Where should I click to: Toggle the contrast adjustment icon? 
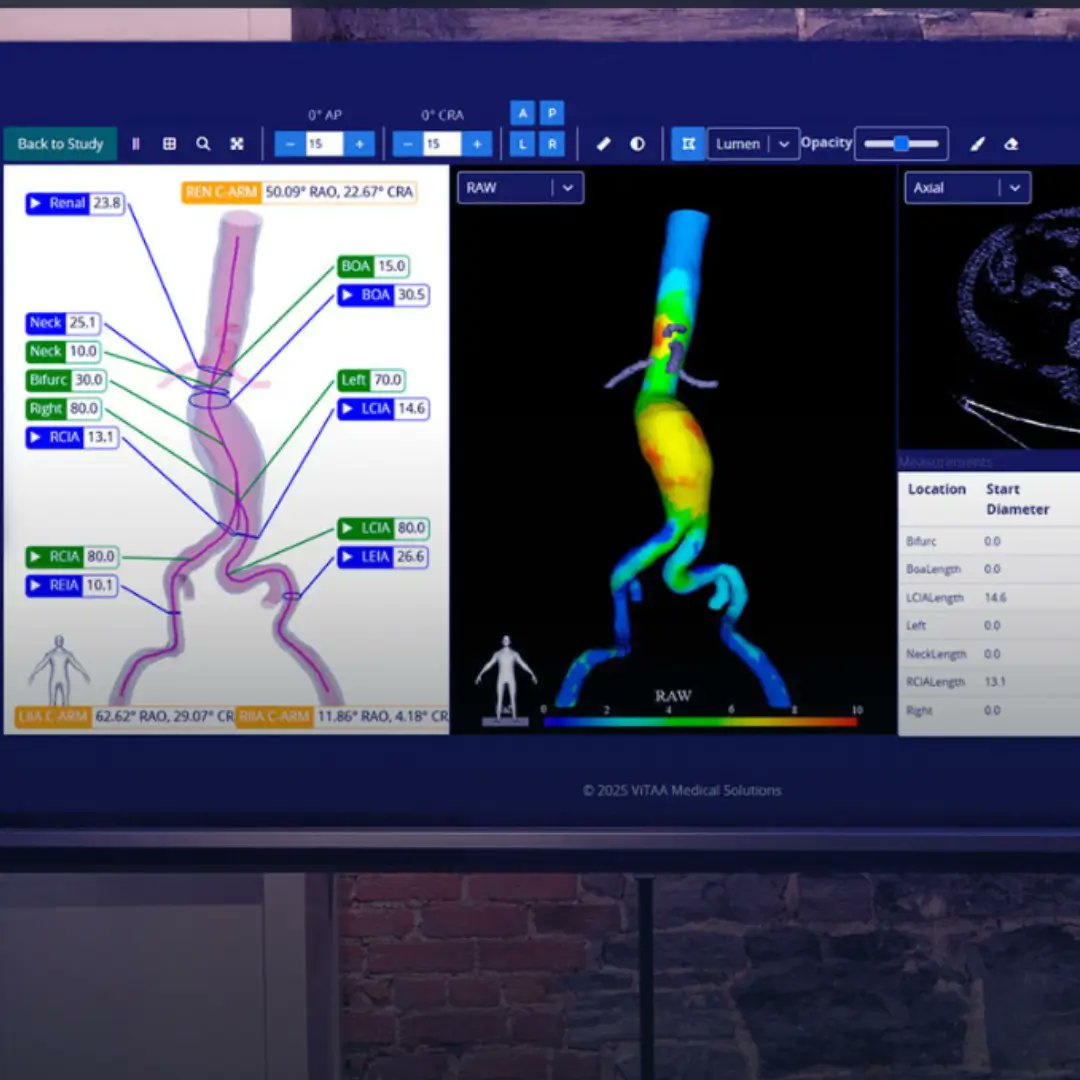click(637, 144)
